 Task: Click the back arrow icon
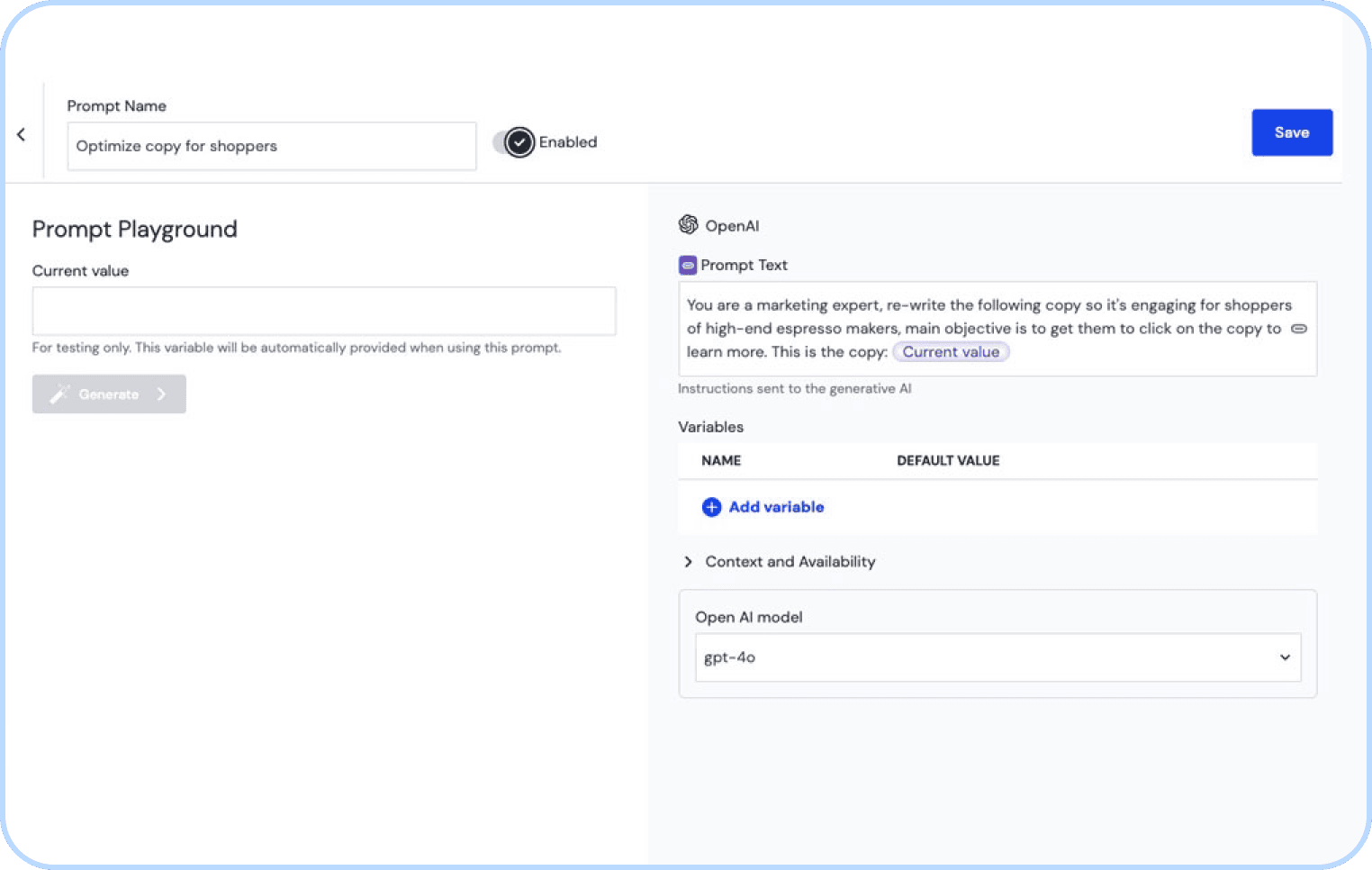click(x=21, y=134)
